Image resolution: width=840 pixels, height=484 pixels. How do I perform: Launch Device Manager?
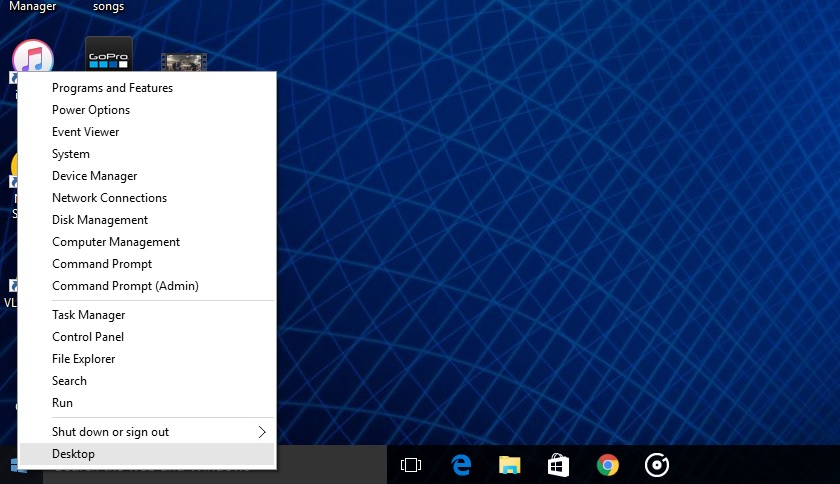point(147,176)
